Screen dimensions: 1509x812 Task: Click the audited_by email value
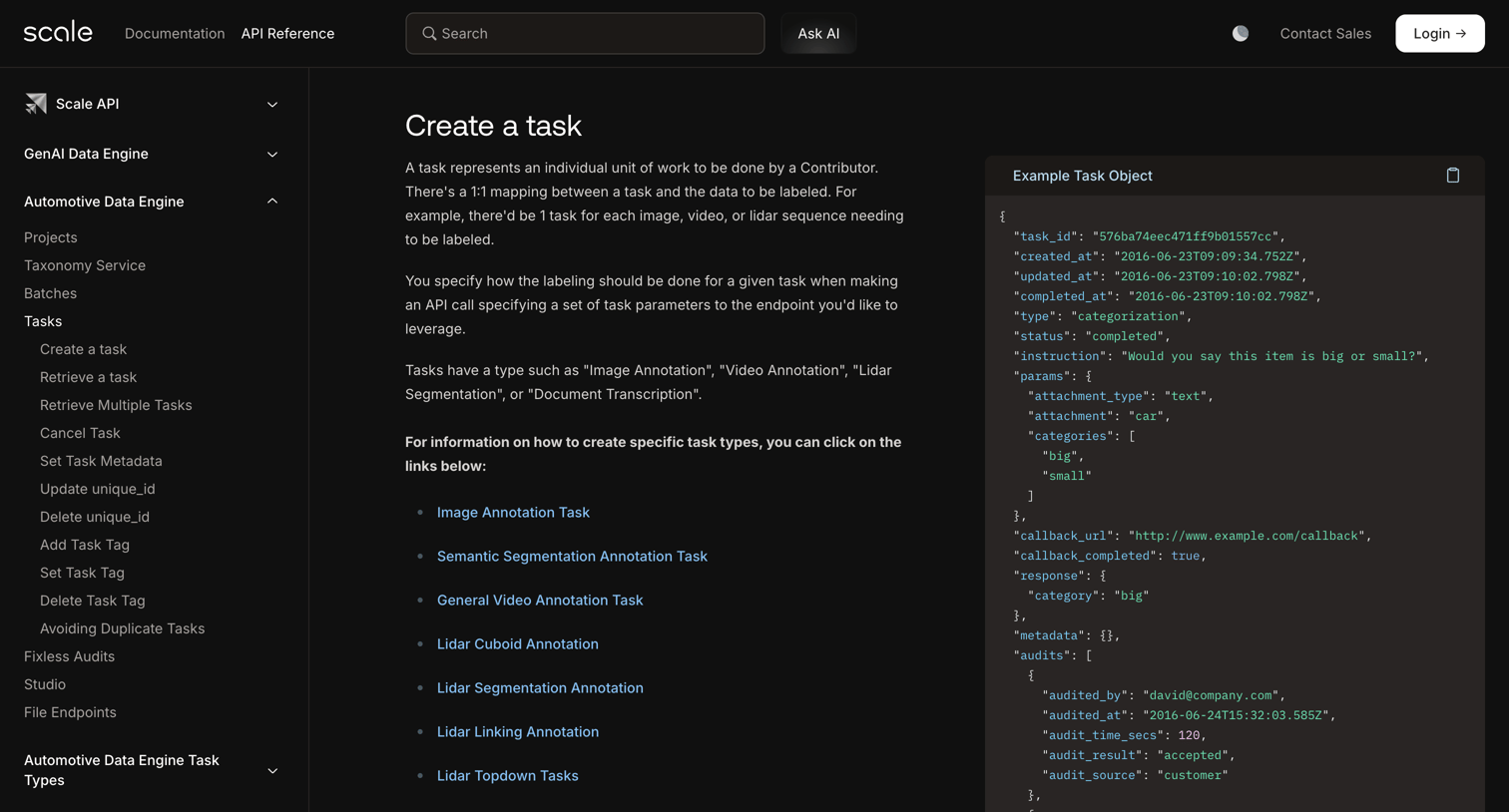click(1212, 695)
